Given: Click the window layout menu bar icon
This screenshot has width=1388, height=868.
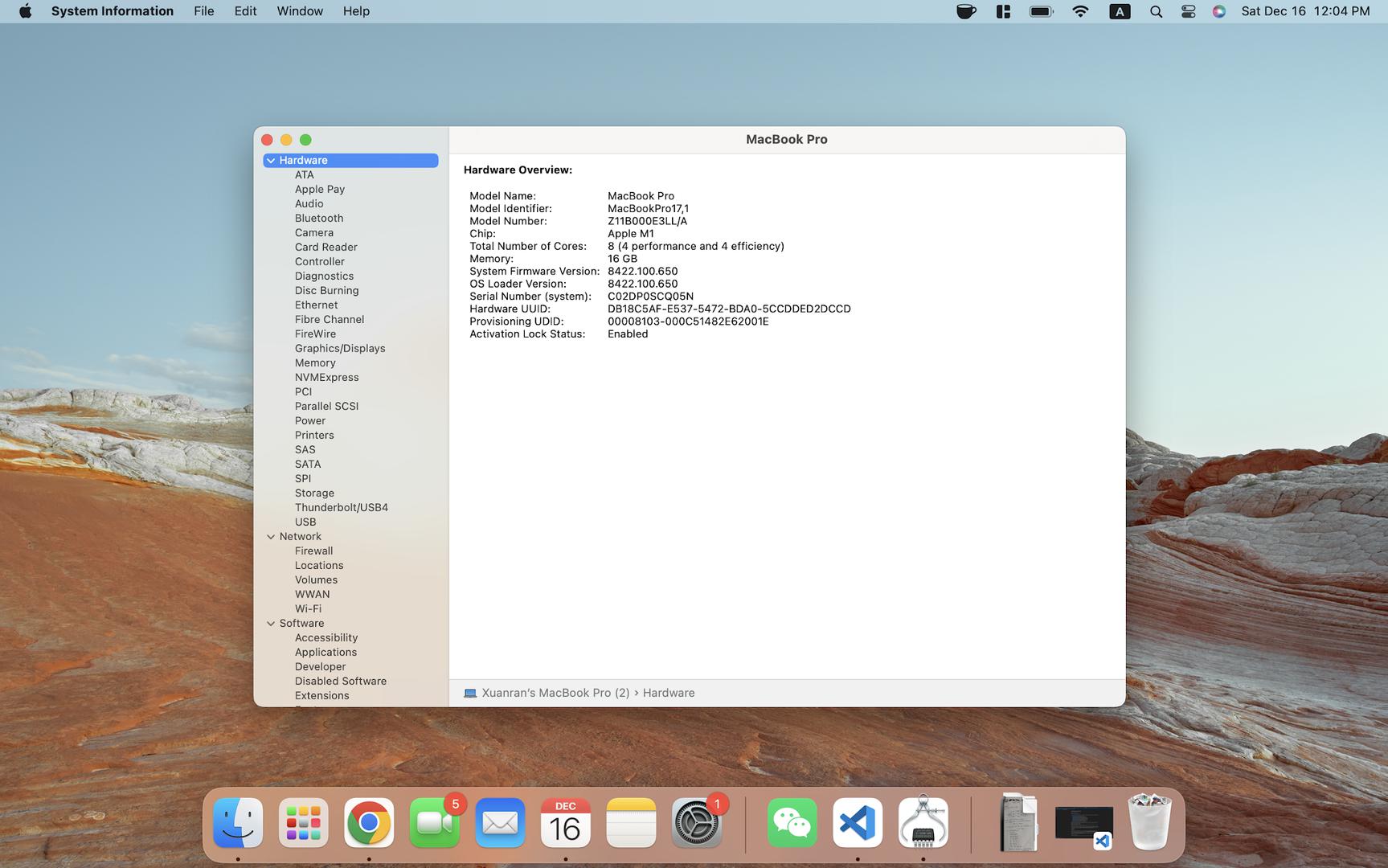Looking at the screenshot, I should coord(1004,11).
